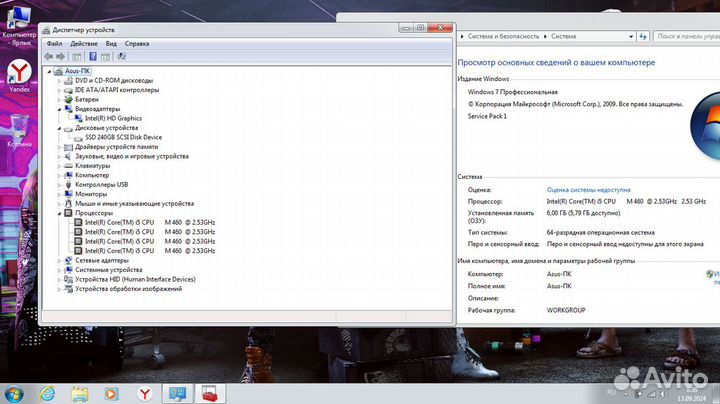
Task: Open Windows Explorer folder icon on taskbar
Action: pos(79,394)
